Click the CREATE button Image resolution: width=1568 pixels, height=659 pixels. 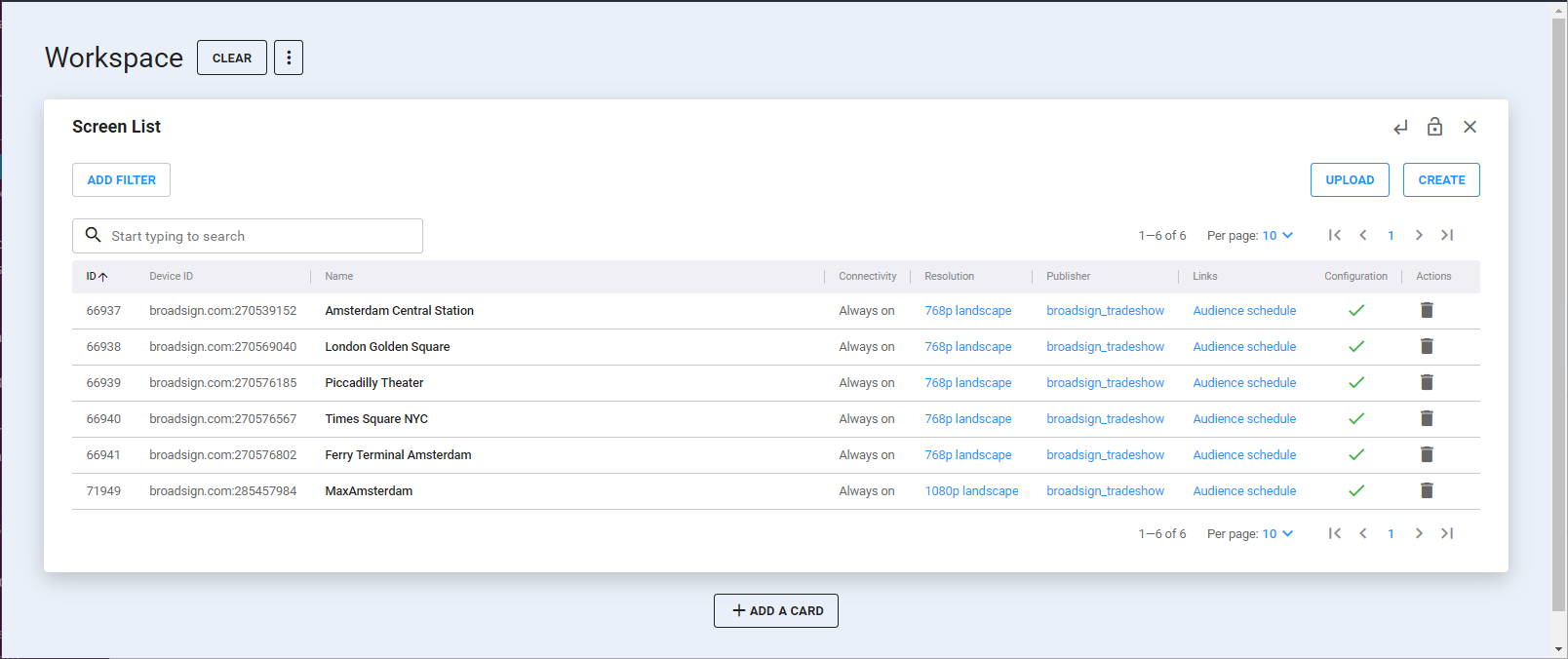pyautogui.click(x=1441, y=180)
